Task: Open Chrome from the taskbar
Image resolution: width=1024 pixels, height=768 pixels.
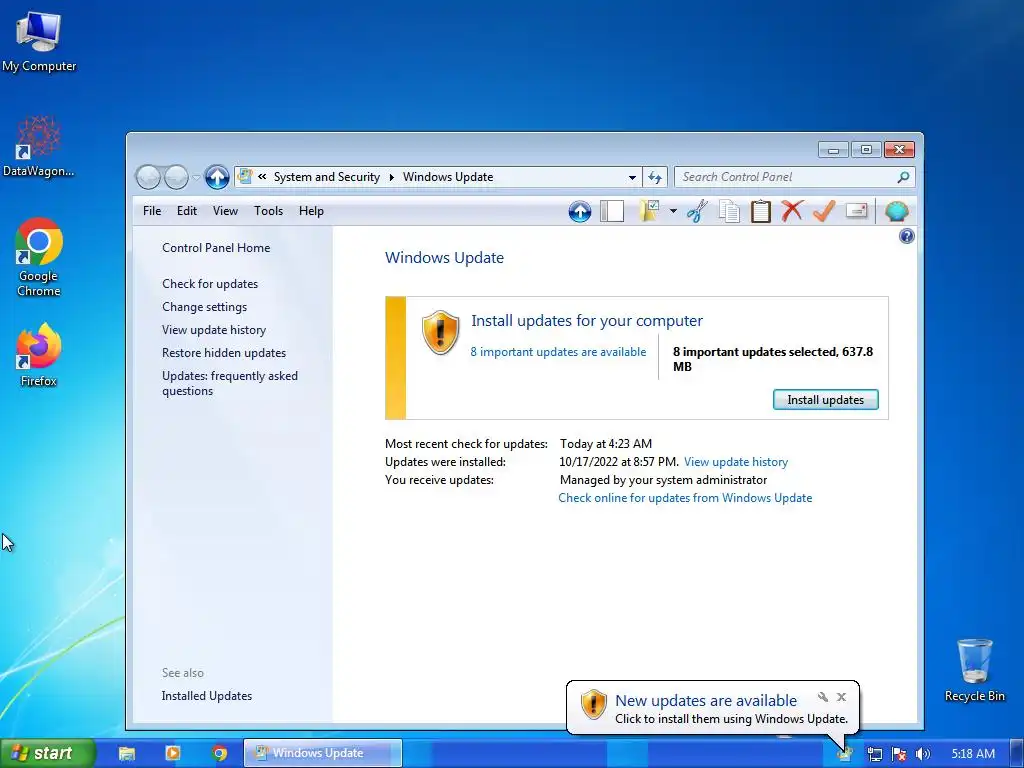Action: (220, 754)
